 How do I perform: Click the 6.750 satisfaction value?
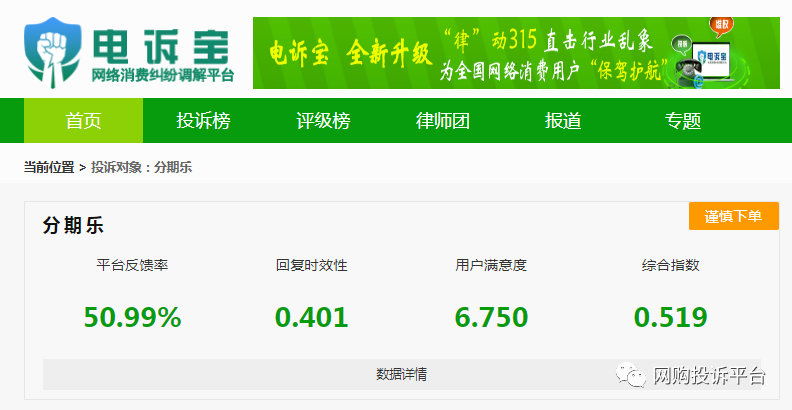(x=491, y=318)
